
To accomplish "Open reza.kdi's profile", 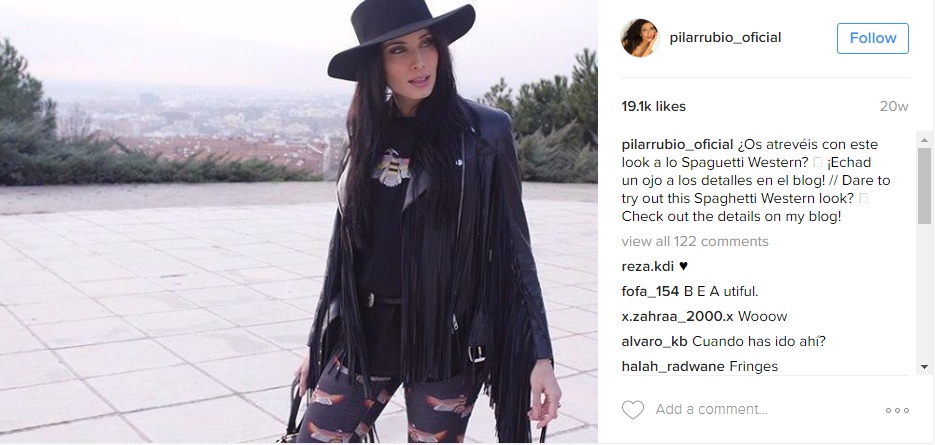I will point(646,267).
